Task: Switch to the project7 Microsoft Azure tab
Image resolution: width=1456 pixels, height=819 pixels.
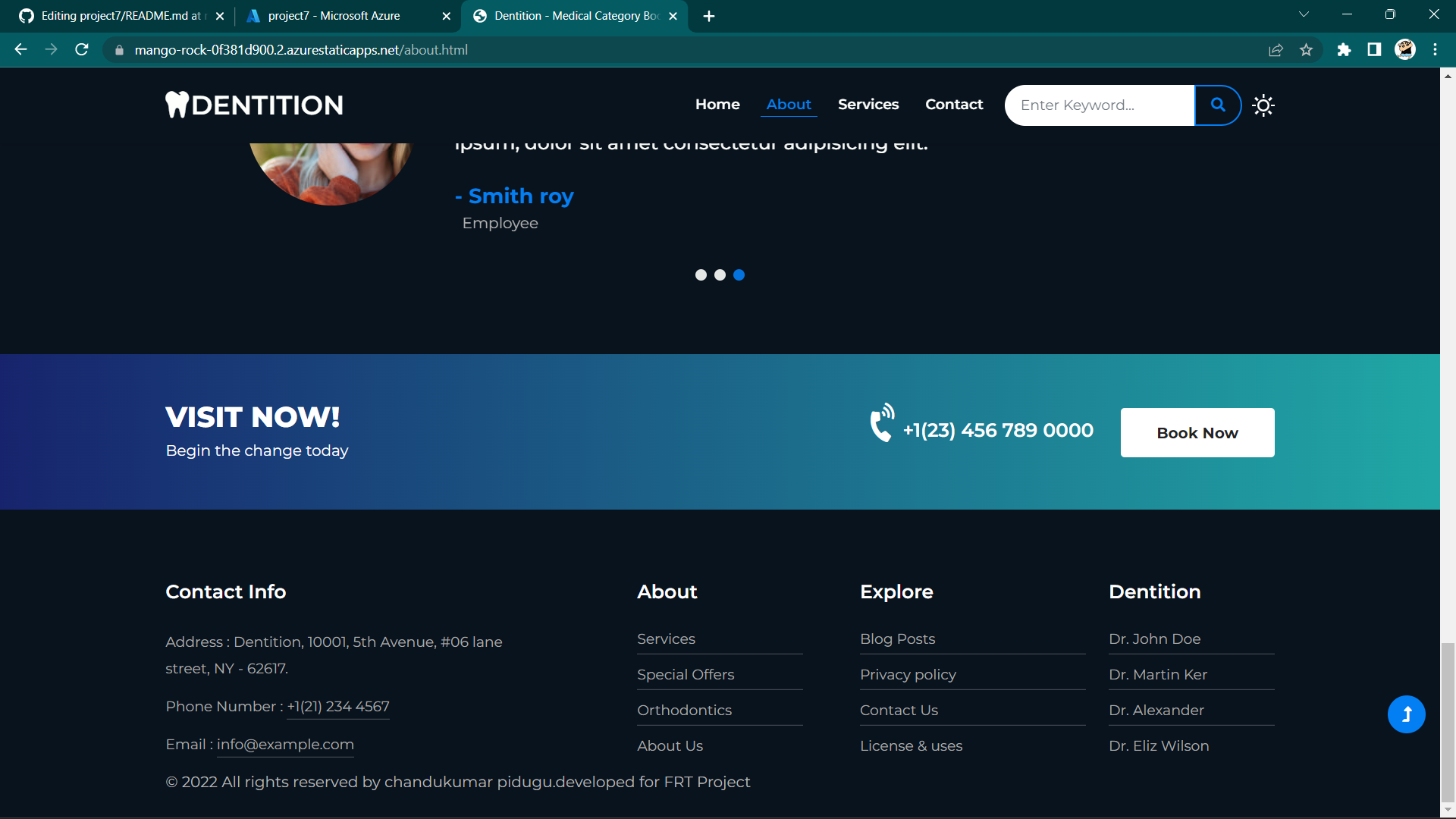Action: (x=334, y=15)
